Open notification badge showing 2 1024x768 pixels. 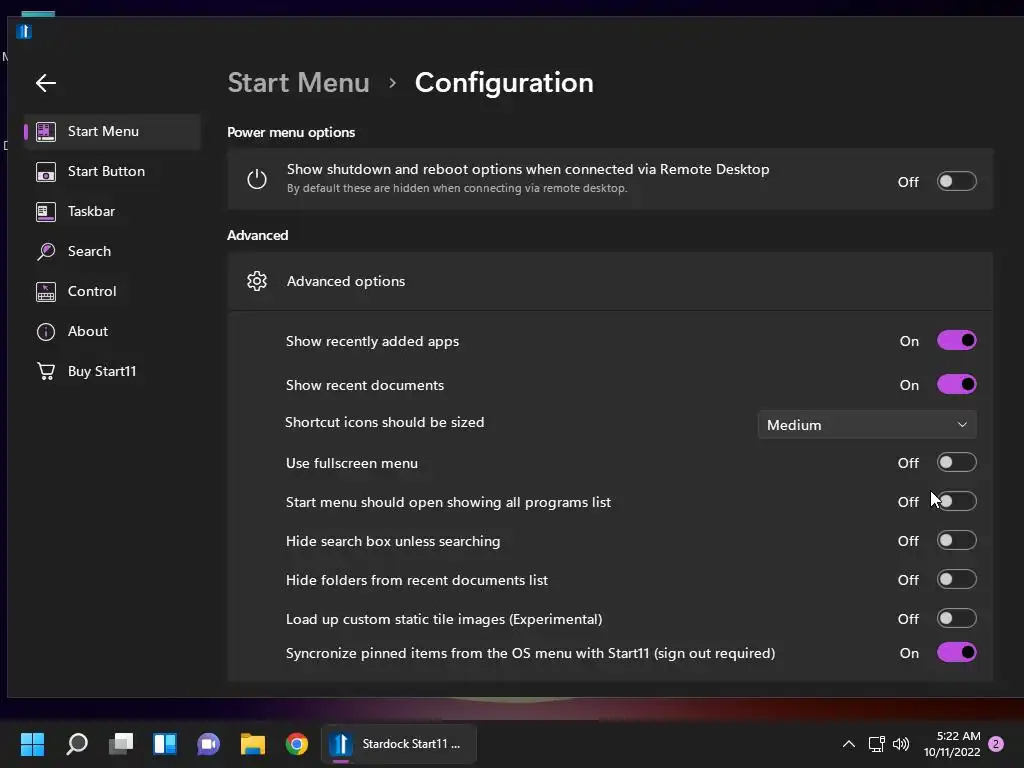point(996,744)
